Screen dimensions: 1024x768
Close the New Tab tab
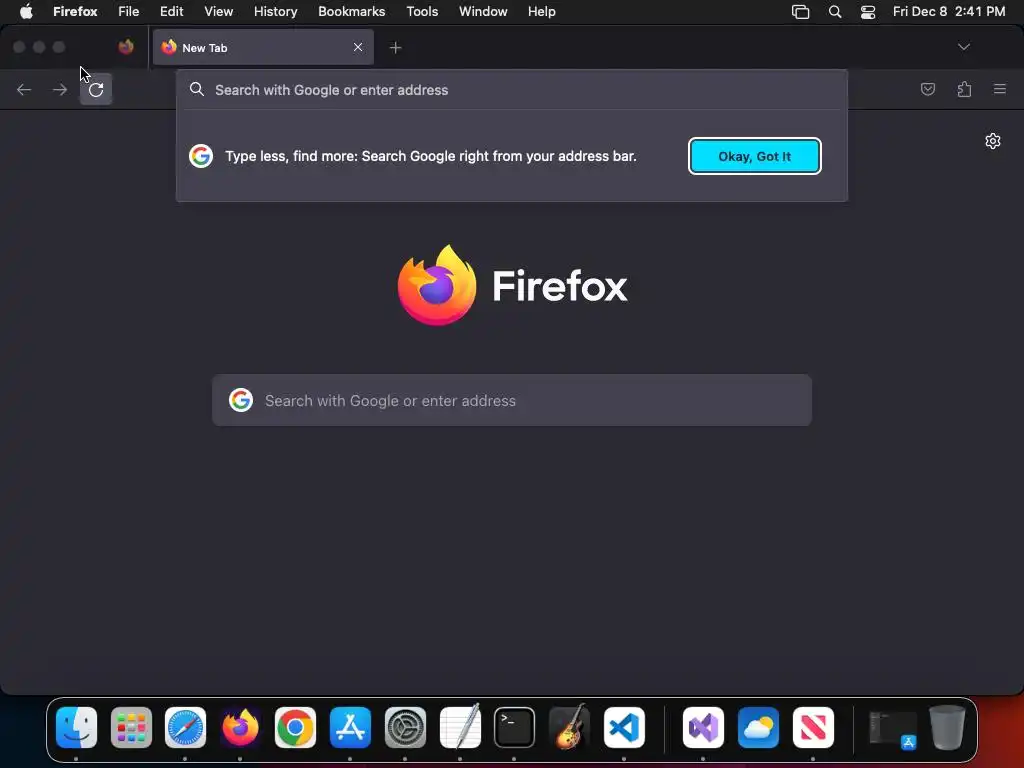click(358, 47)
